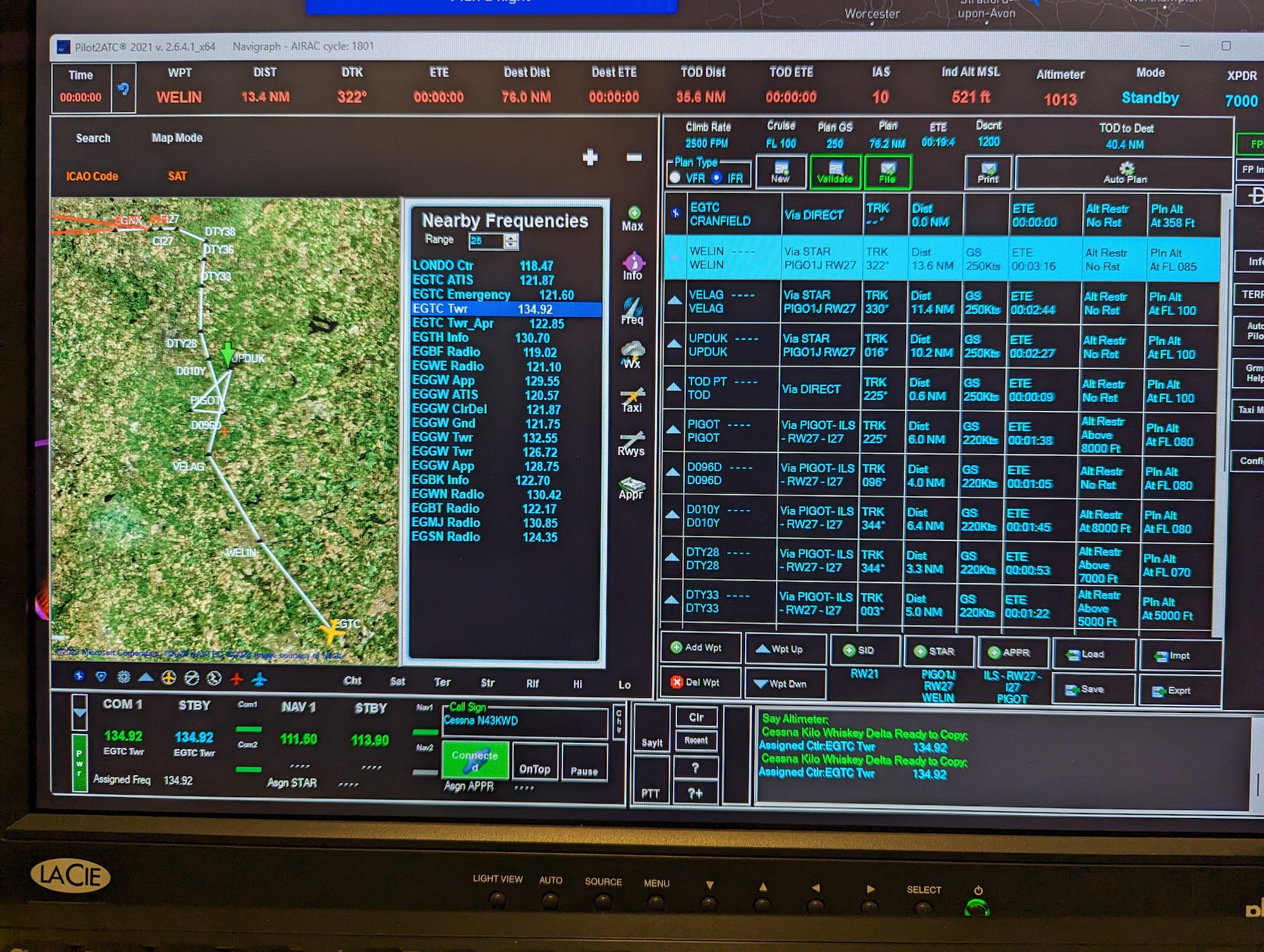Open the Map Mode menu
This screenshot has width=1264, height=952.
(x=177, y=137)
